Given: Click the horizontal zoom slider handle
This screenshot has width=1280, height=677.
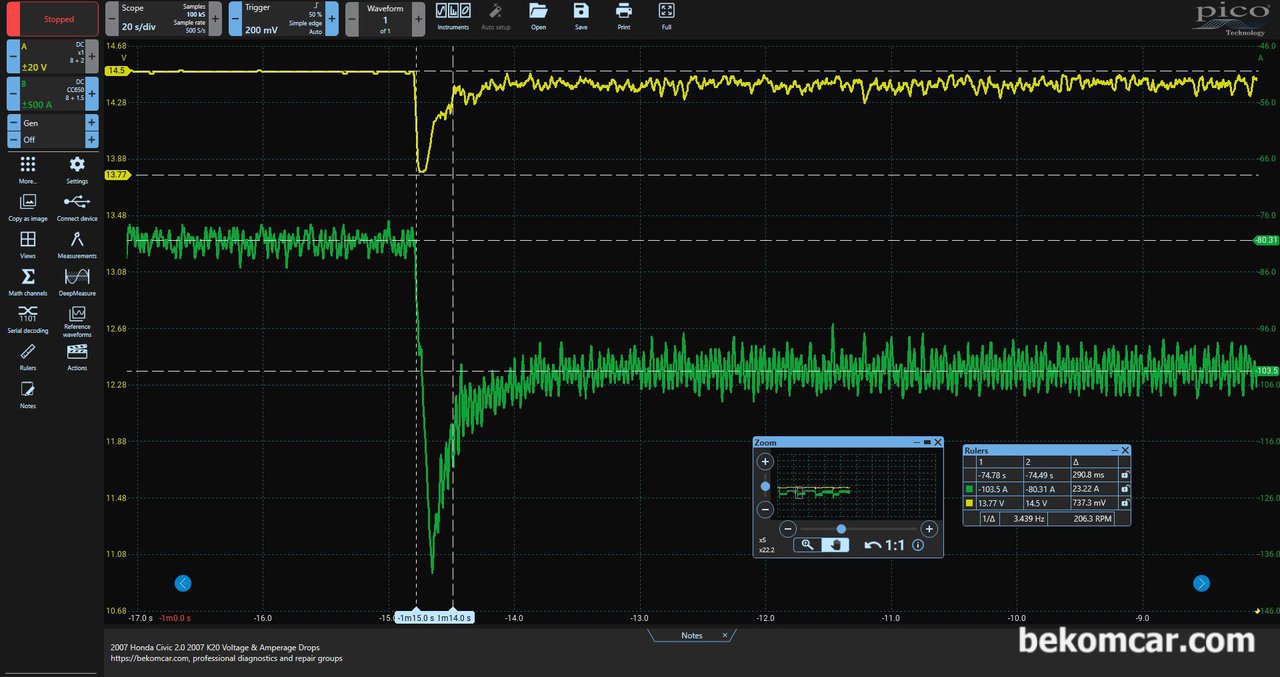Looking at the screenshot, I should point(841,529).
